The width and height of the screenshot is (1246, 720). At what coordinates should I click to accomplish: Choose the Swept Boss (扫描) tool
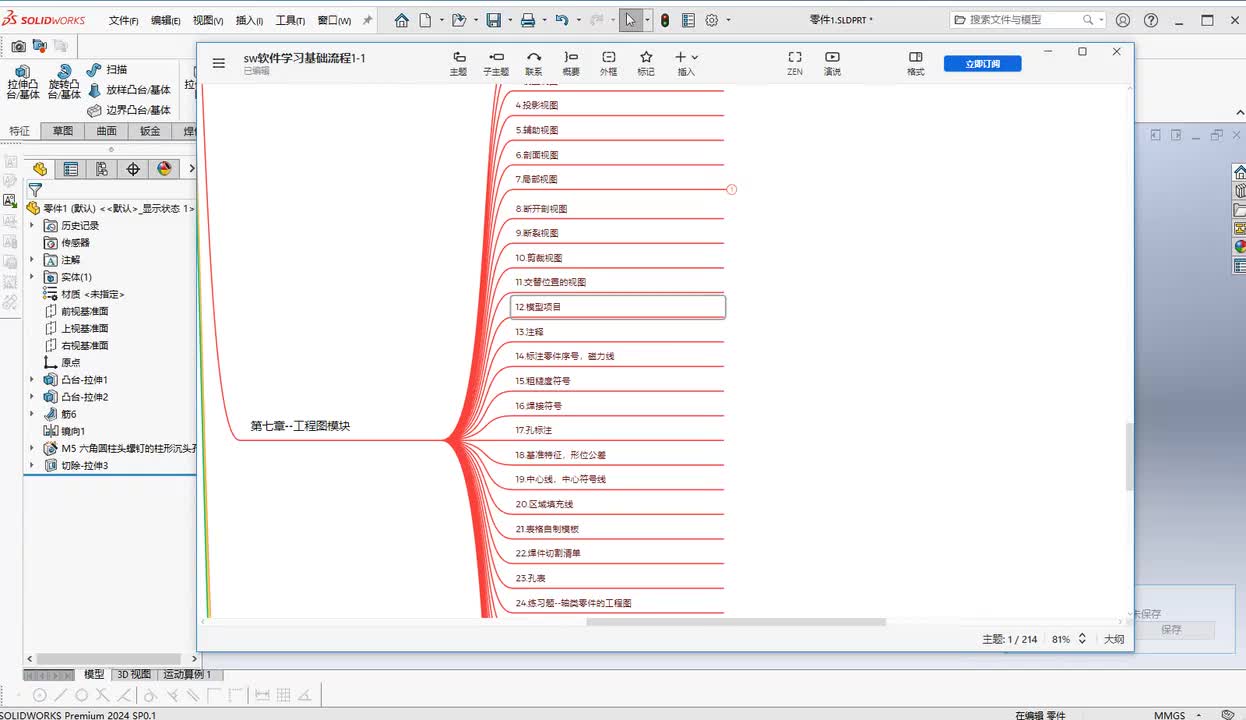pyautogui.click(x=107, y=69)
